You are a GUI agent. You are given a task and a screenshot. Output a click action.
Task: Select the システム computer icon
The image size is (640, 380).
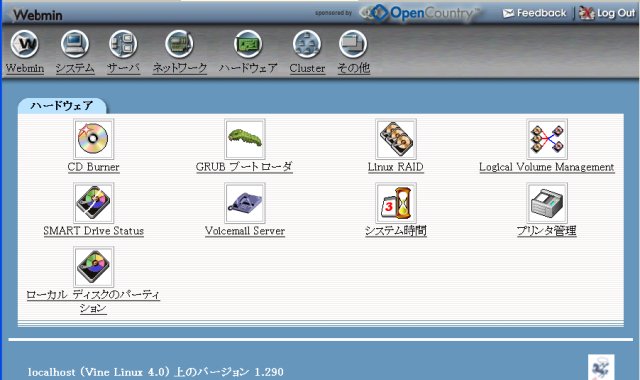(75, 44)
